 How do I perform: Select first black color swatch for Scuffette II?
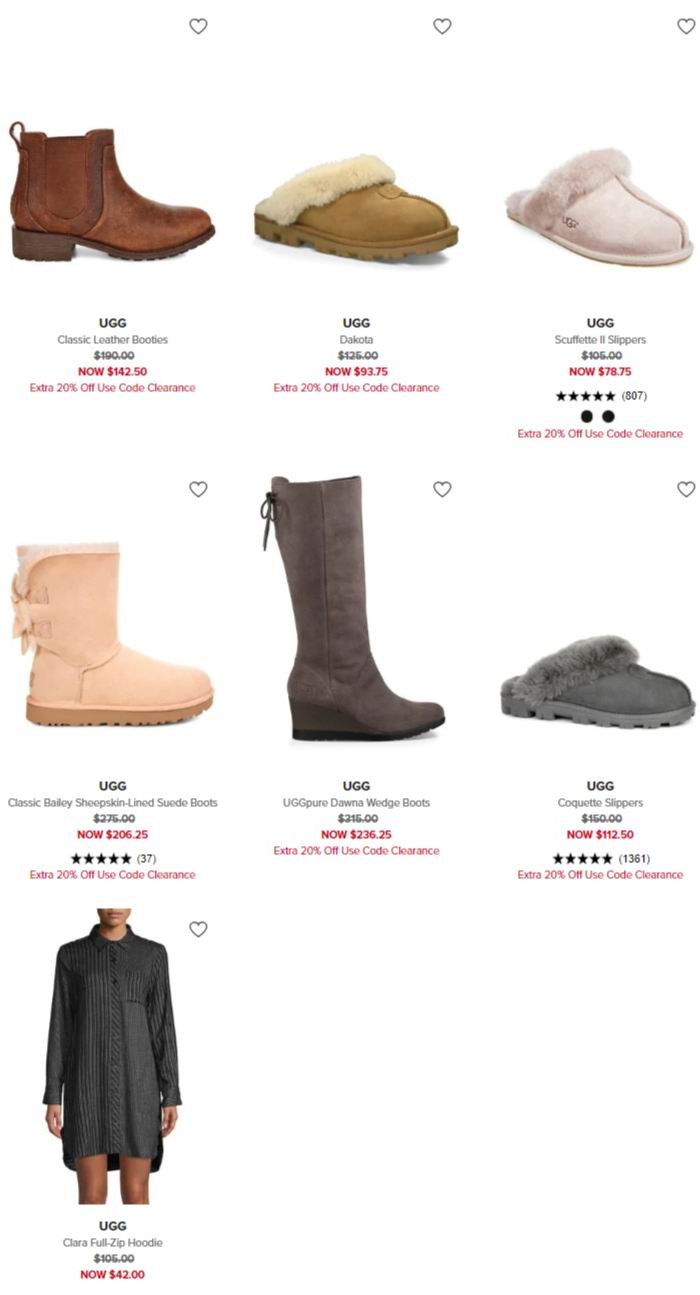pos(586,416)
